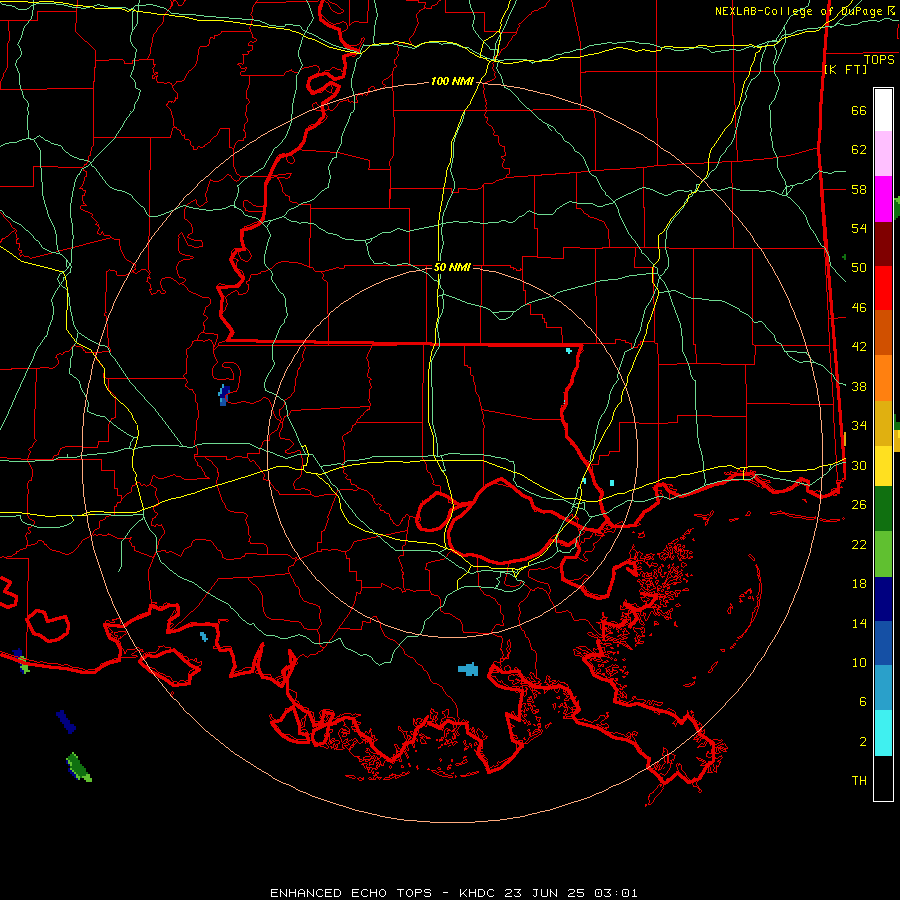The width and height of the screenshot is (900, 900).
Task: Click the '34' legend label
Action: (859, 426)
